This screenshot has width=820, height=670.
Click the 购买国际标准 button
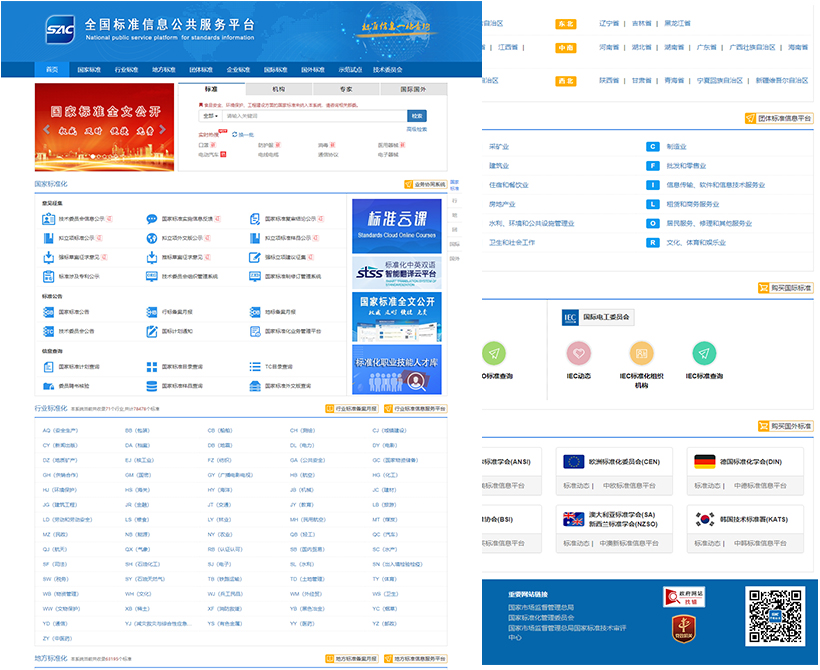click(785, 288)
